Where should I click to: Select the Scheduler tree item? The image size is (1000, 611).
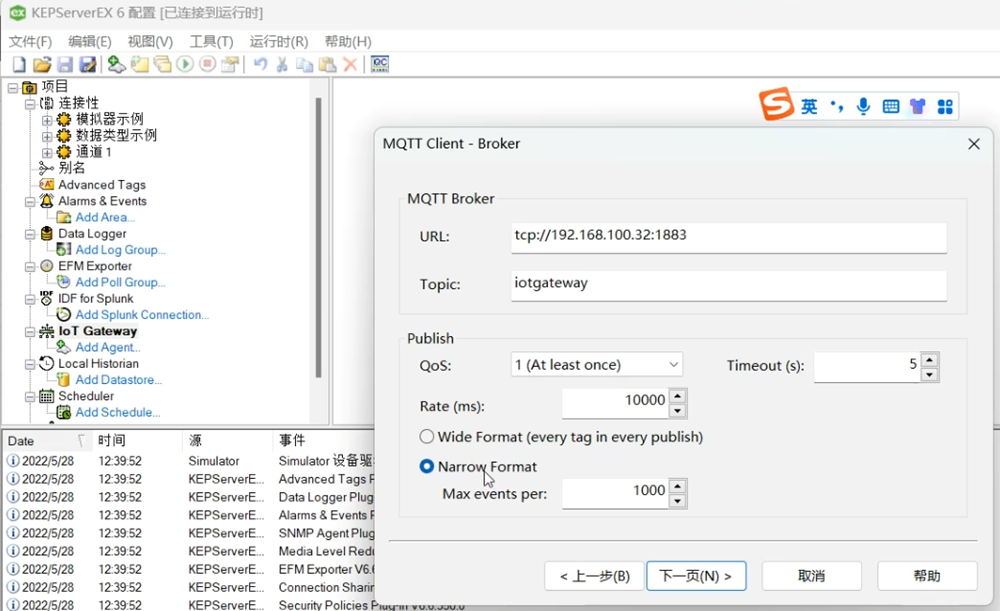[x=86, y=396]
